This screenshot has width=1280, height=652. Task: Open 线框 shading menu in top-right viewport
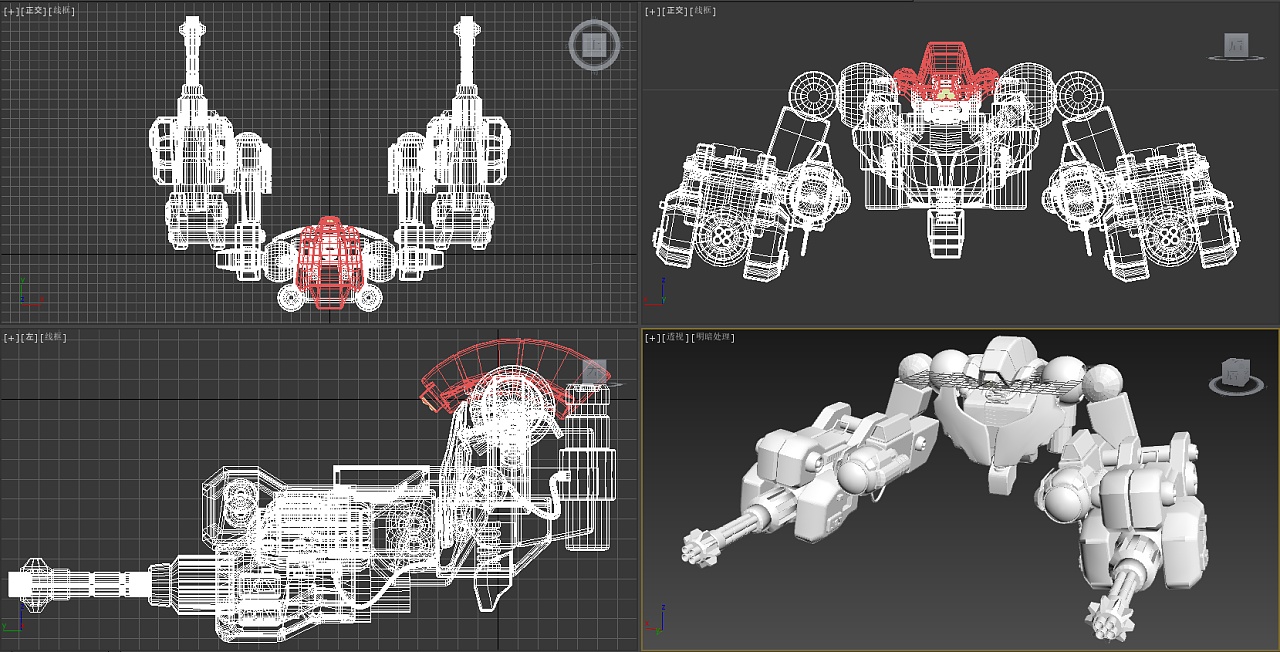click(x=704, y=11)
